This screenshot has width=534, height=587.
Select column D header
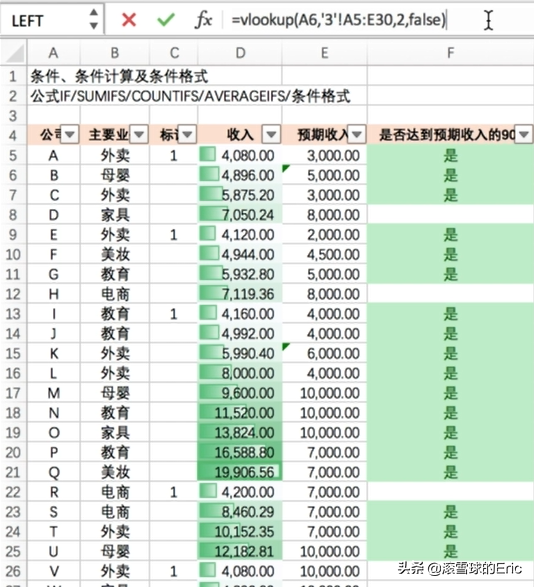tap(240, 53)
